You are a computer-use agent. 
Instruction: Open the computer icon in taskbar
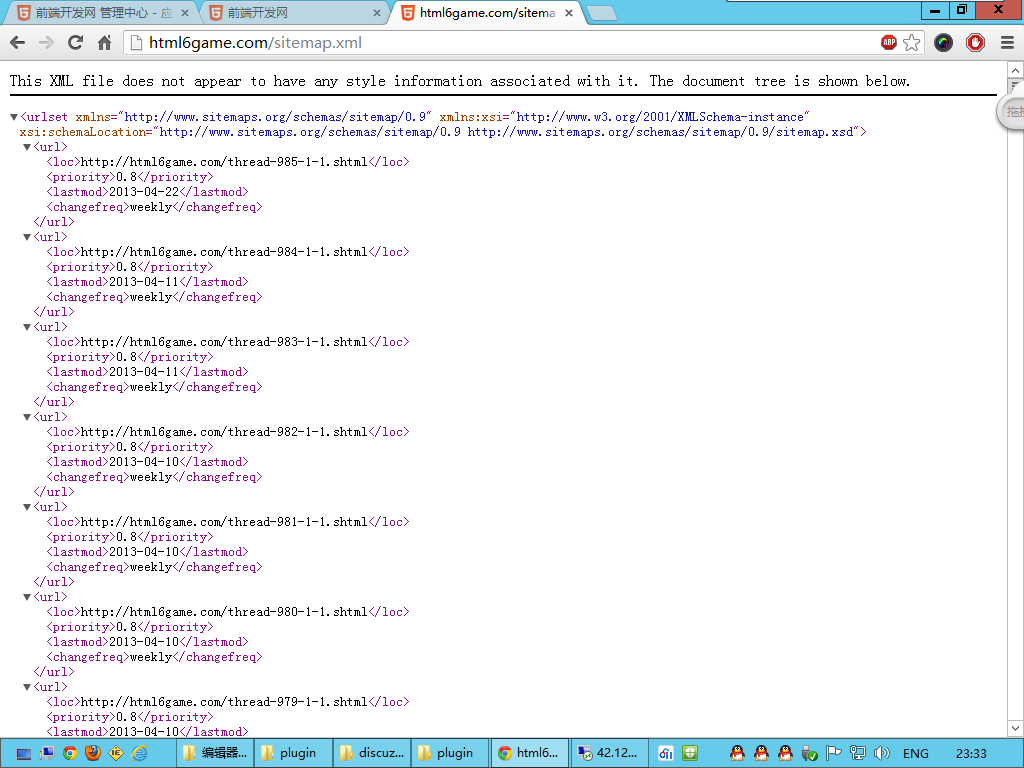click(x=46, y=754)
